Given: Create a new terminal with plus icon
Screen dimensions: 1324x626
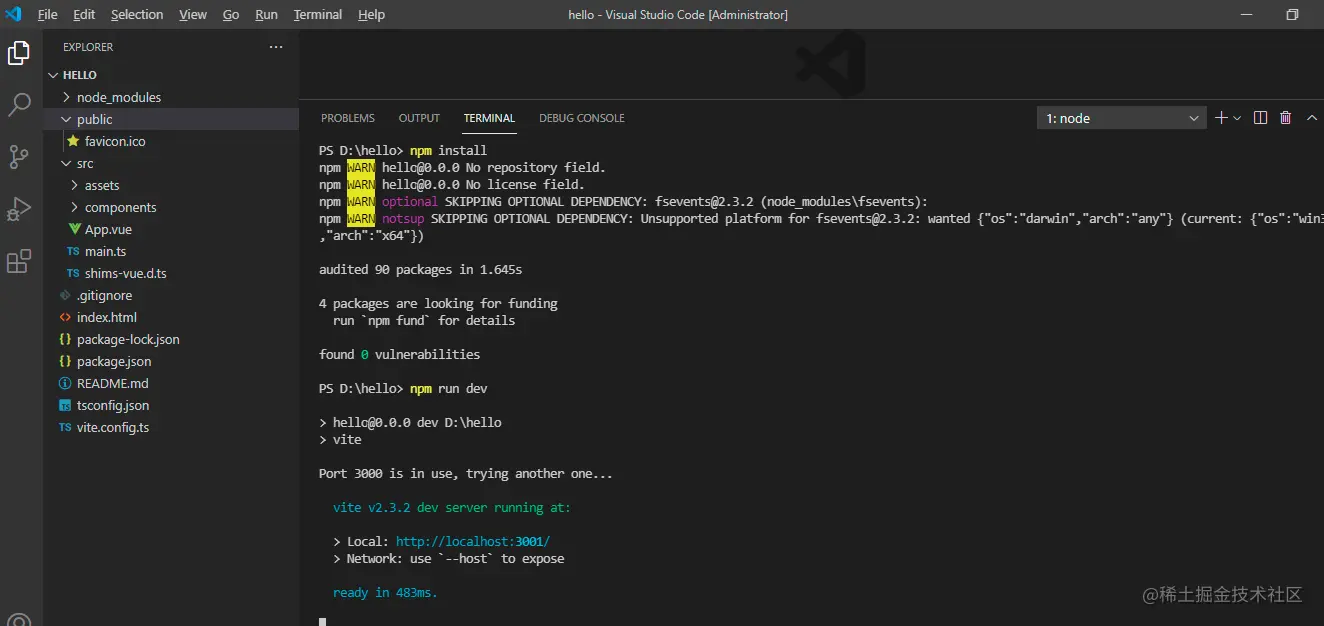Looking at the screenshot, I should 1221,118.
